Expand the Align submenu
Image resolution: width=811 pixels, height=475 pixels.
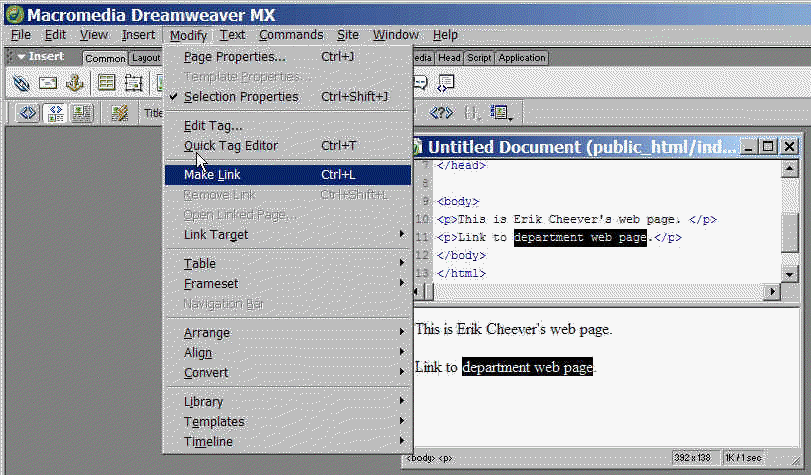pyautogui.click(x=287, y=352)
